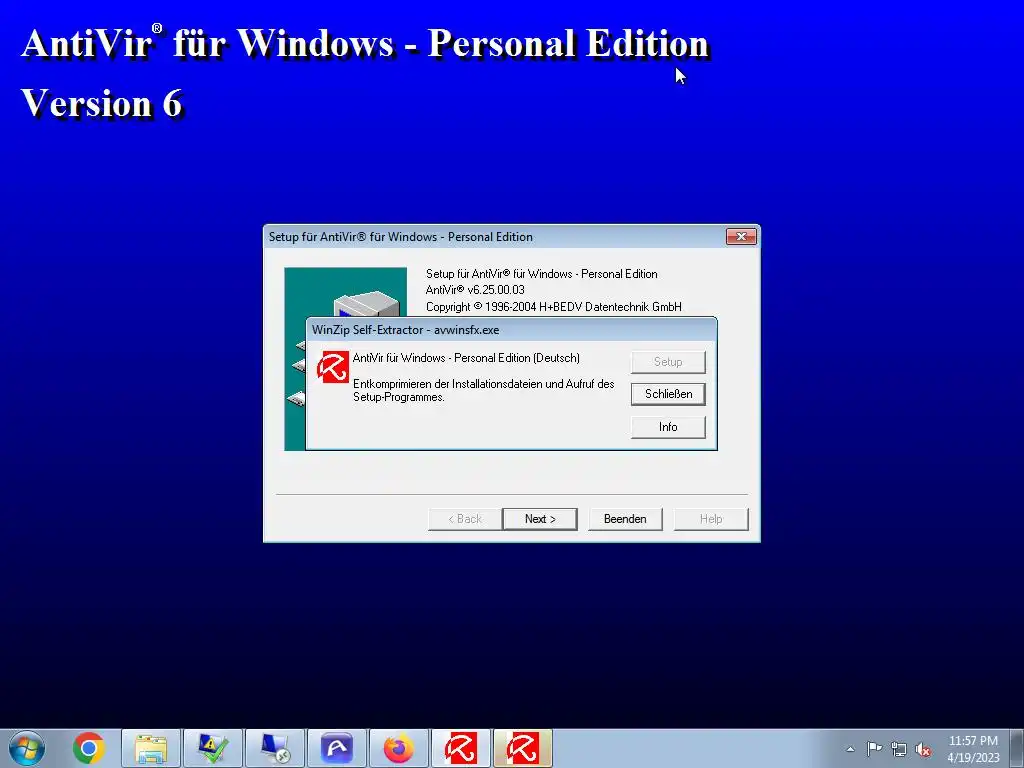Switch to the first AntiVir taskbar item

pyautogui.click(x=460, y=748)
